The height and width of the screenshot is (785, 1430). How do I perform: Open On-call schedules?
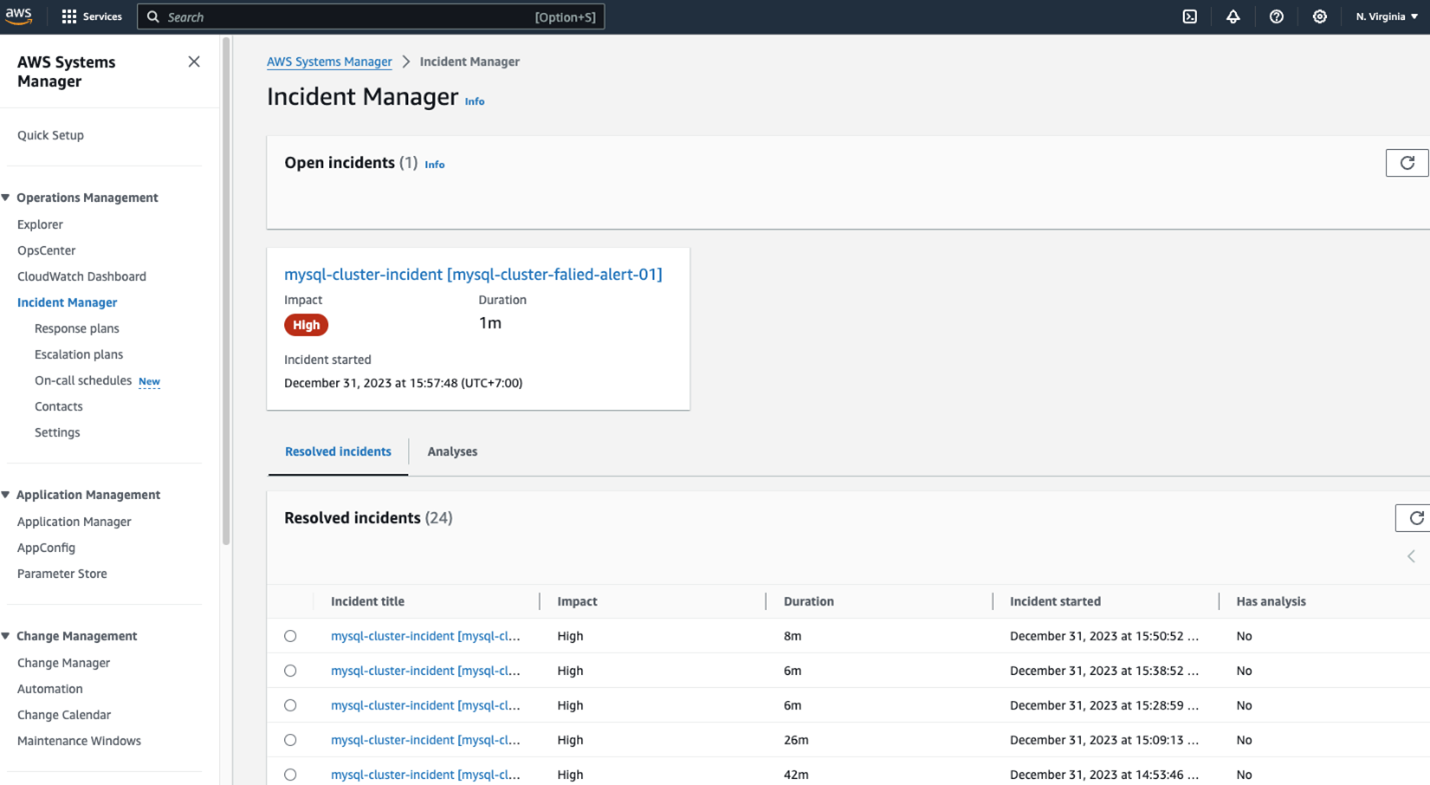(83, 380)
